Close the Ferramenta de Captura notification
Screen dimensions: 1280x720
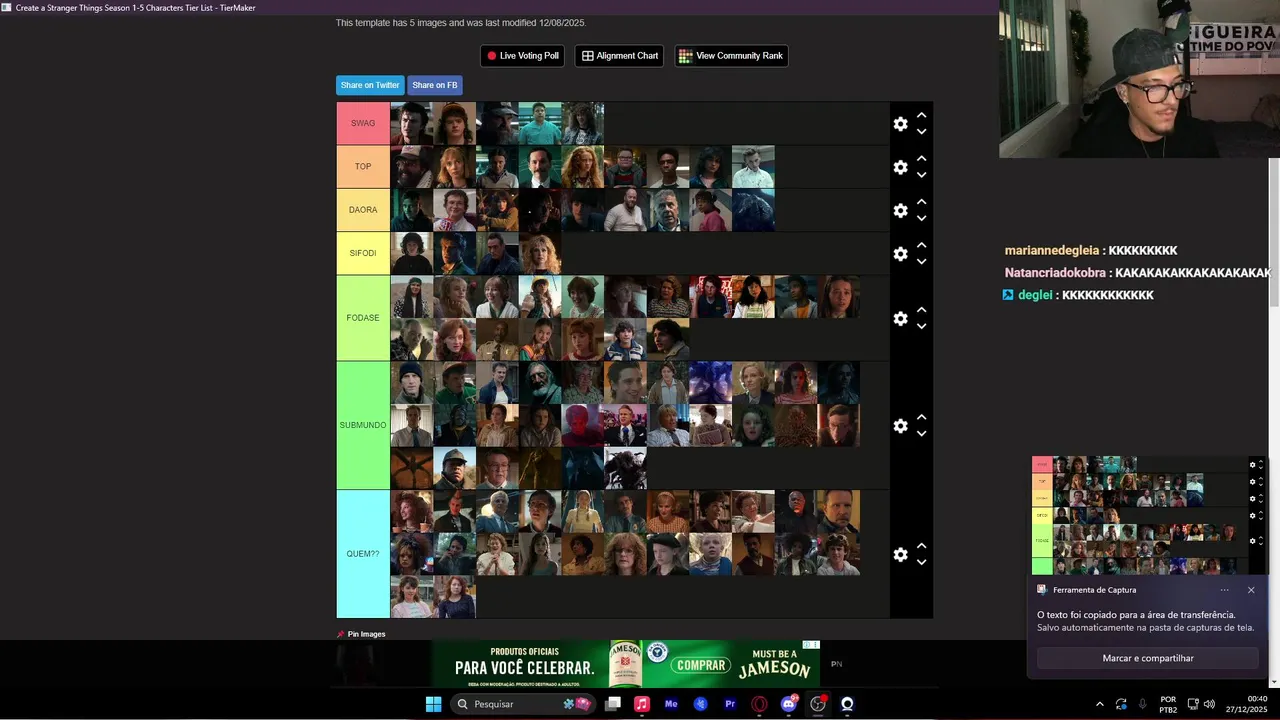(1251, 590)
